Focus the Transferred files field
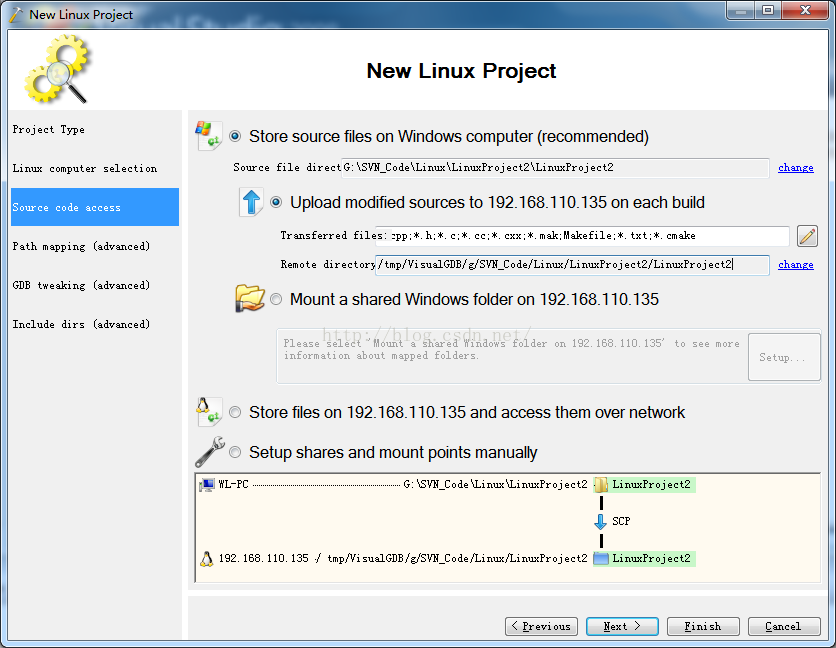The height and width of the screenshot is (648, 836). [x=582, y=236]
